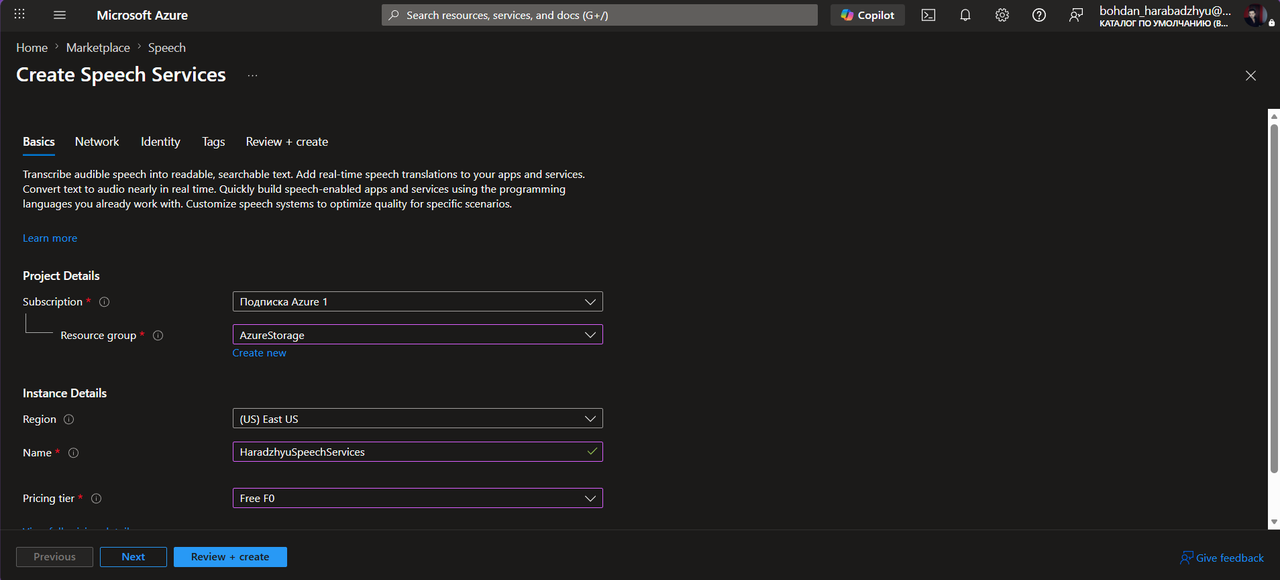Click the info icon next to Name
1280x580 pixels.
tap(73, 453)
